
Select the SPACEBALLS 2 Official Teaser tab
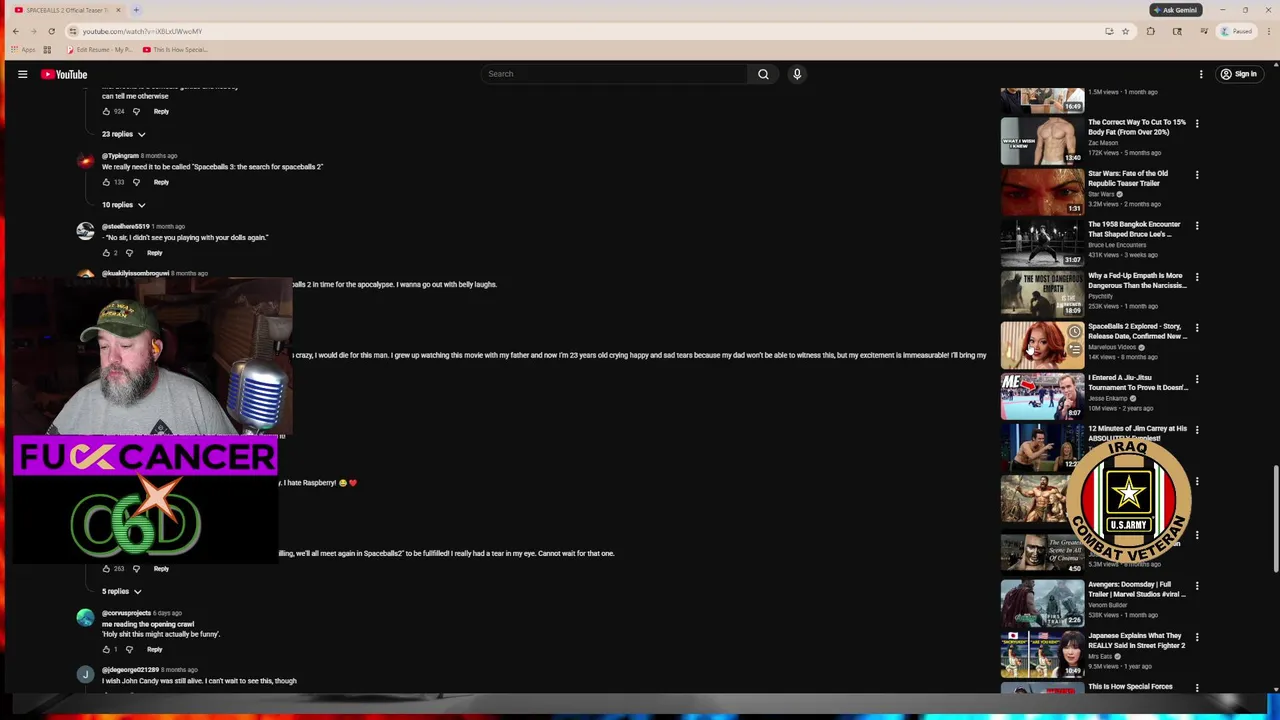[x=66, y=10]
